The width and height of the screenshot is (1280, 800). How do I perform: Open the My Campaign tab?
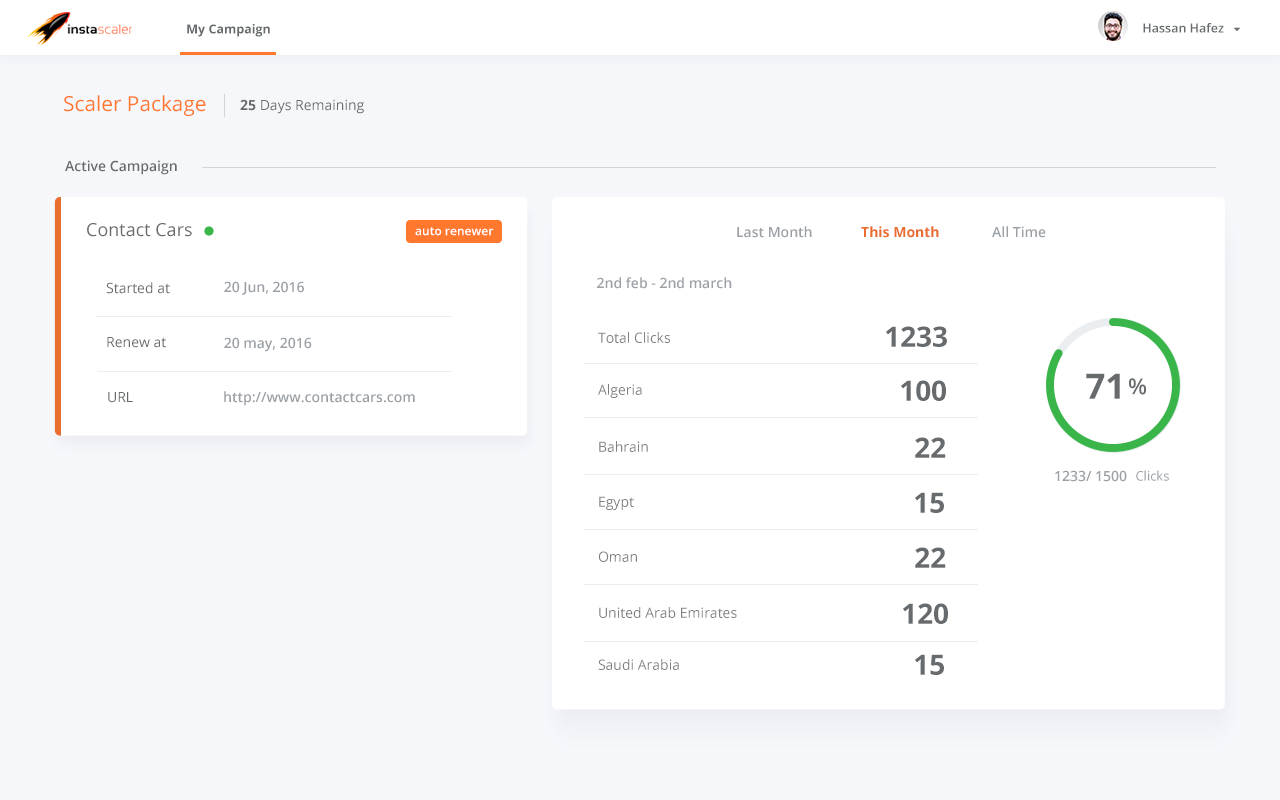point(228,29)
